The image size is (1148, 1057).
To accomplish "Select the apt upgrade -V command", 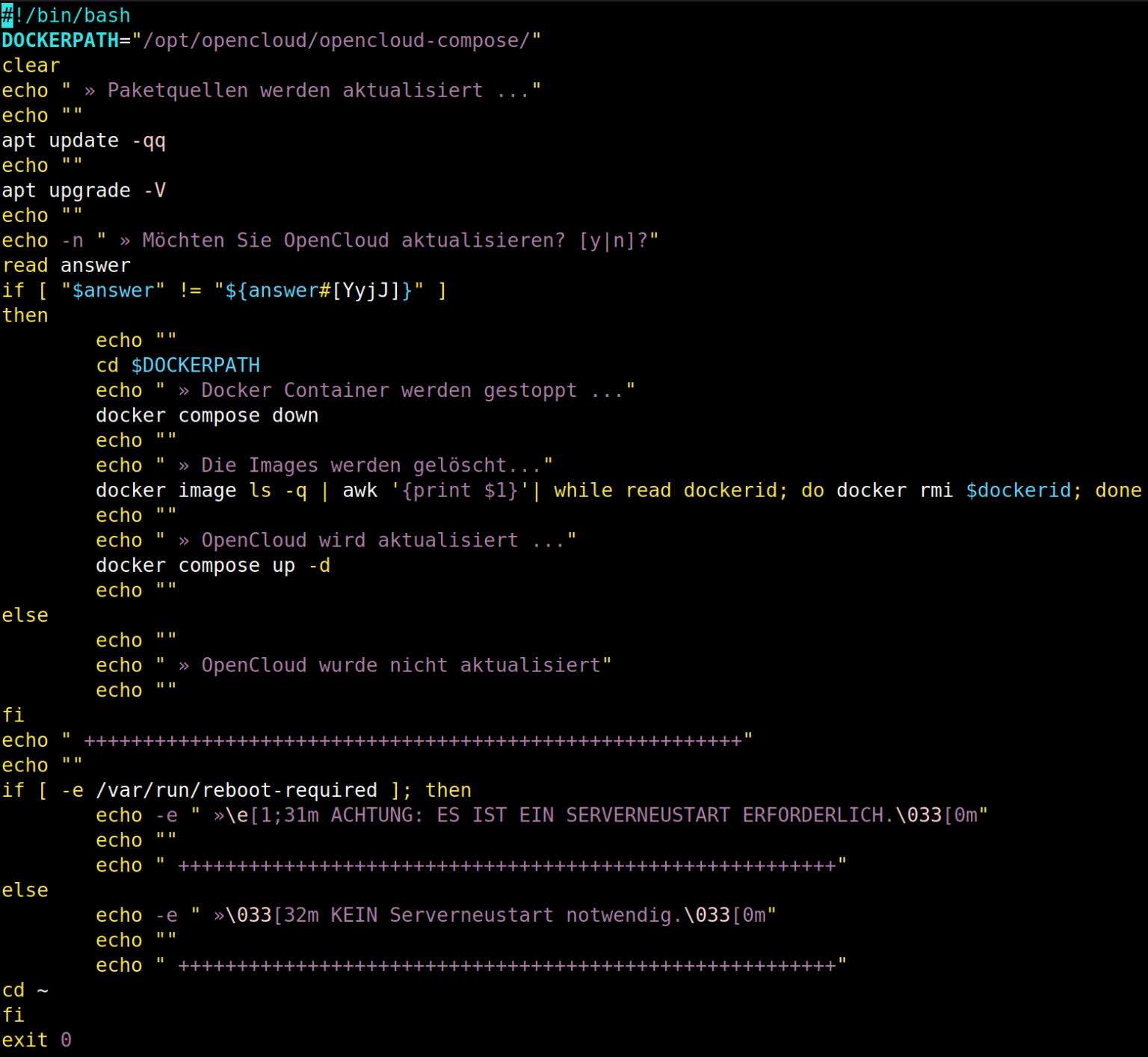I will 82,190.
